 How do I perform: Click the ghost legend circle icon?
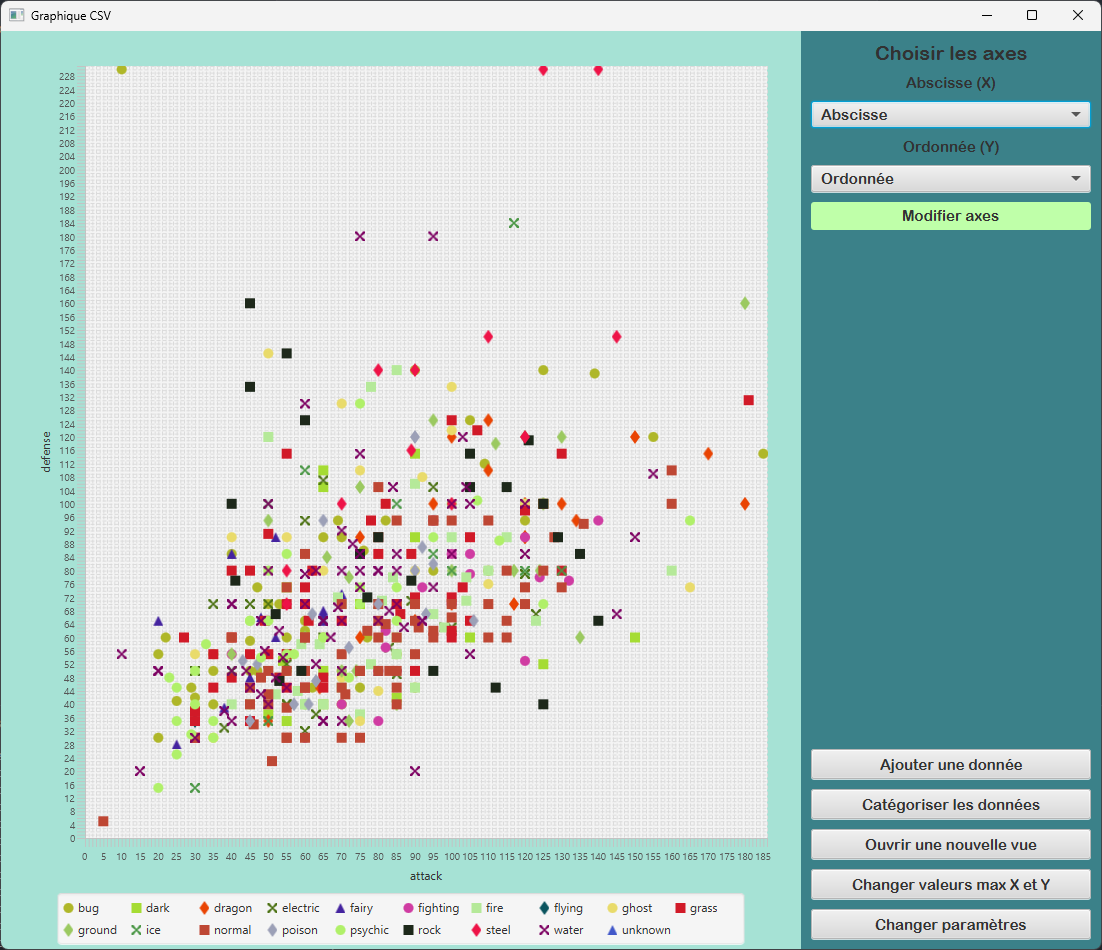pyautogui.click(x=612, y=908)
